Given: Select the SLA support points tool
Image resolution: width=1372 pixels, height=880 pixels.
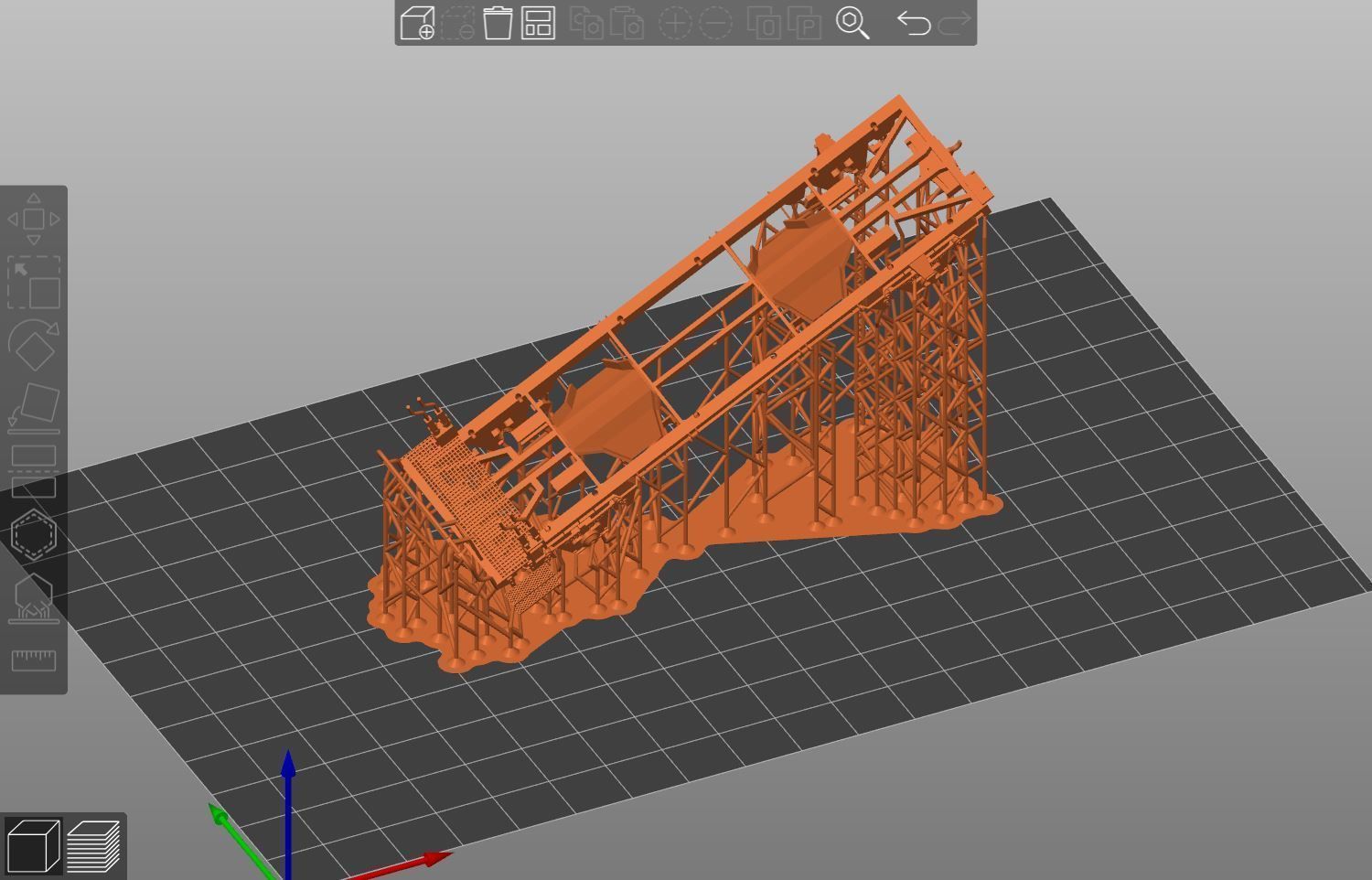Looking at the screenshot, I should pos(34,597).
